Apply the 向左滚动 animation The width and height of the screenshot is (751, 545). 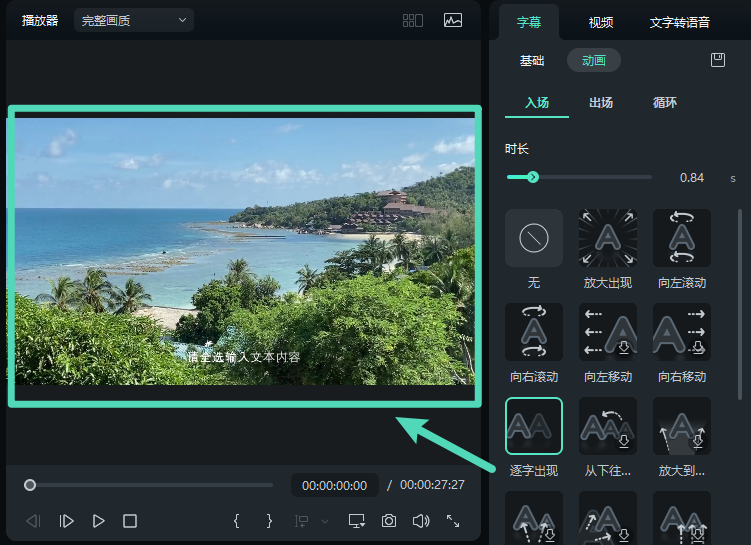coord(682,238)
